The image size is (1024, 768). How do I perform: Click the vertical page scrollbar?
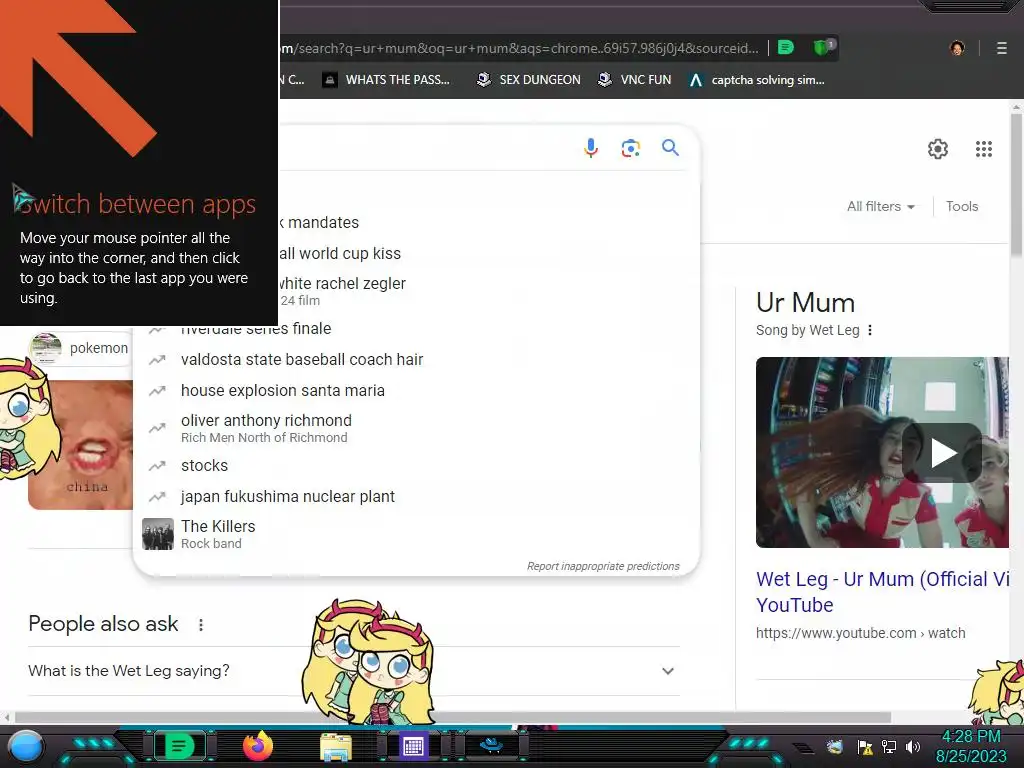(1016, 185)
